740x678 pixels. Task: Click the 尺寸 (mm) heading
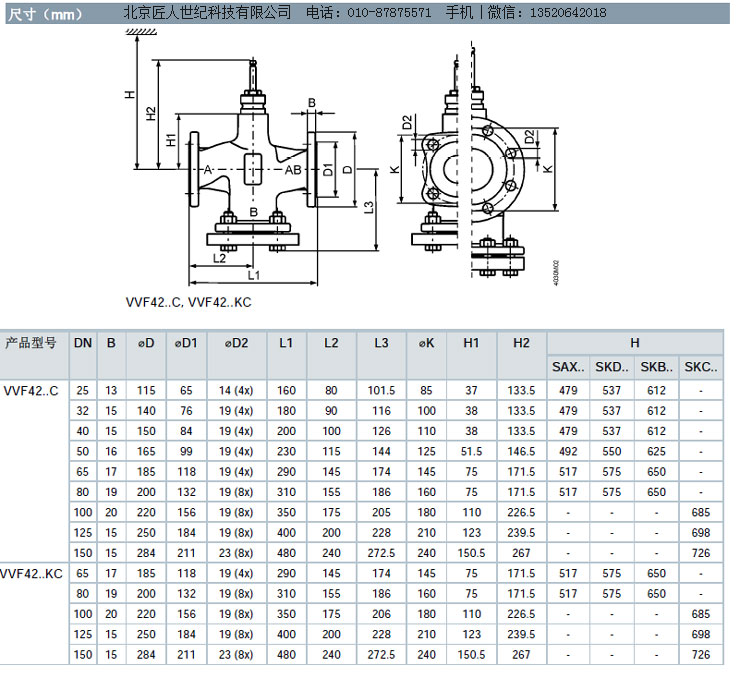click(x=42, y=13)
